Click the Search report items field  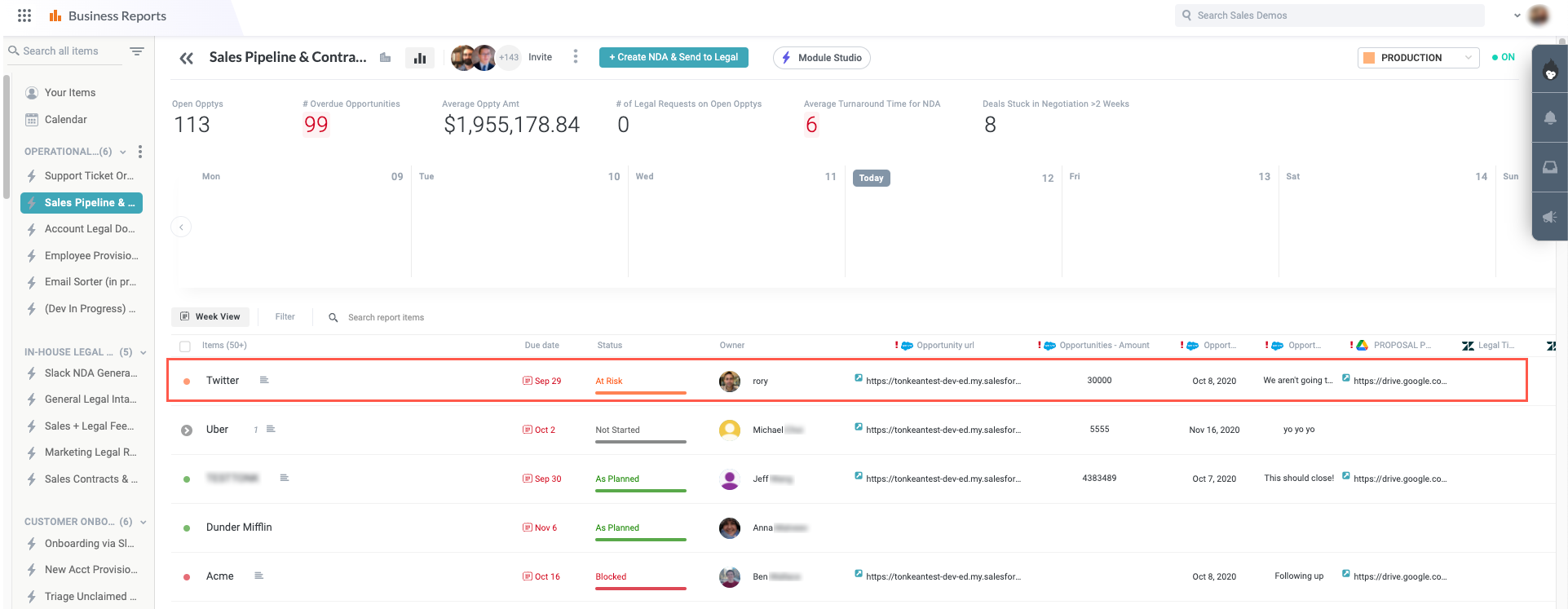tap(386, 318)
